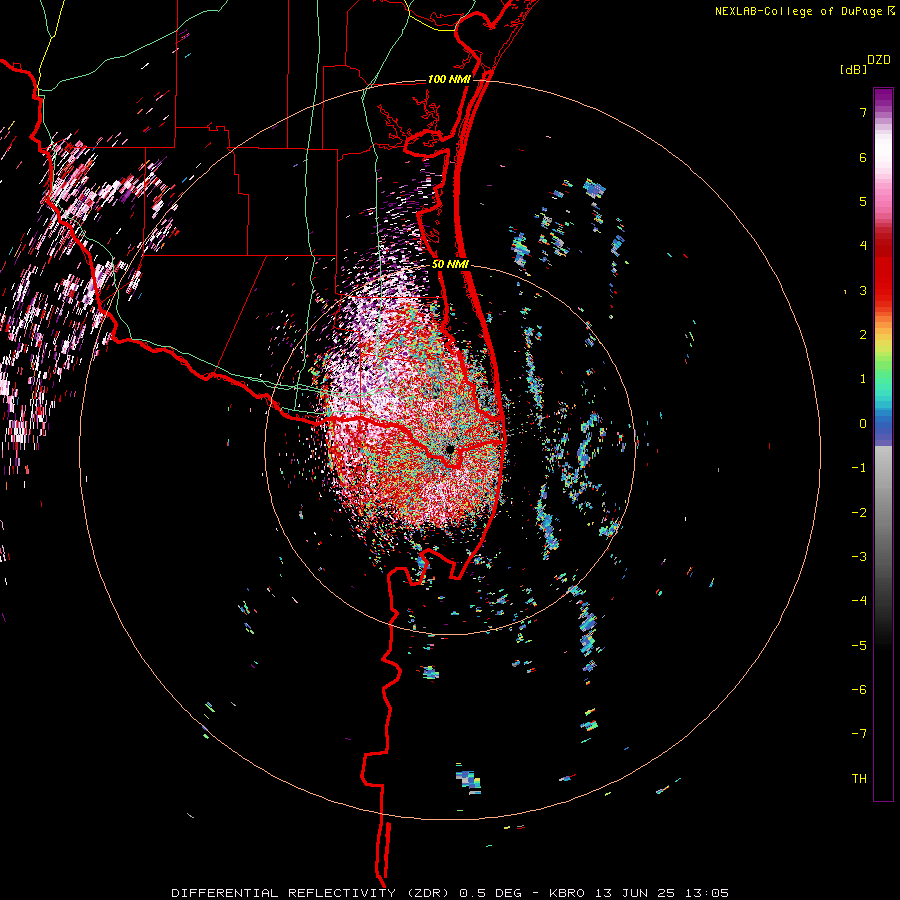Click the 50 NMI range ring label
Screen dimensions: 900x900
click(450, 265)
